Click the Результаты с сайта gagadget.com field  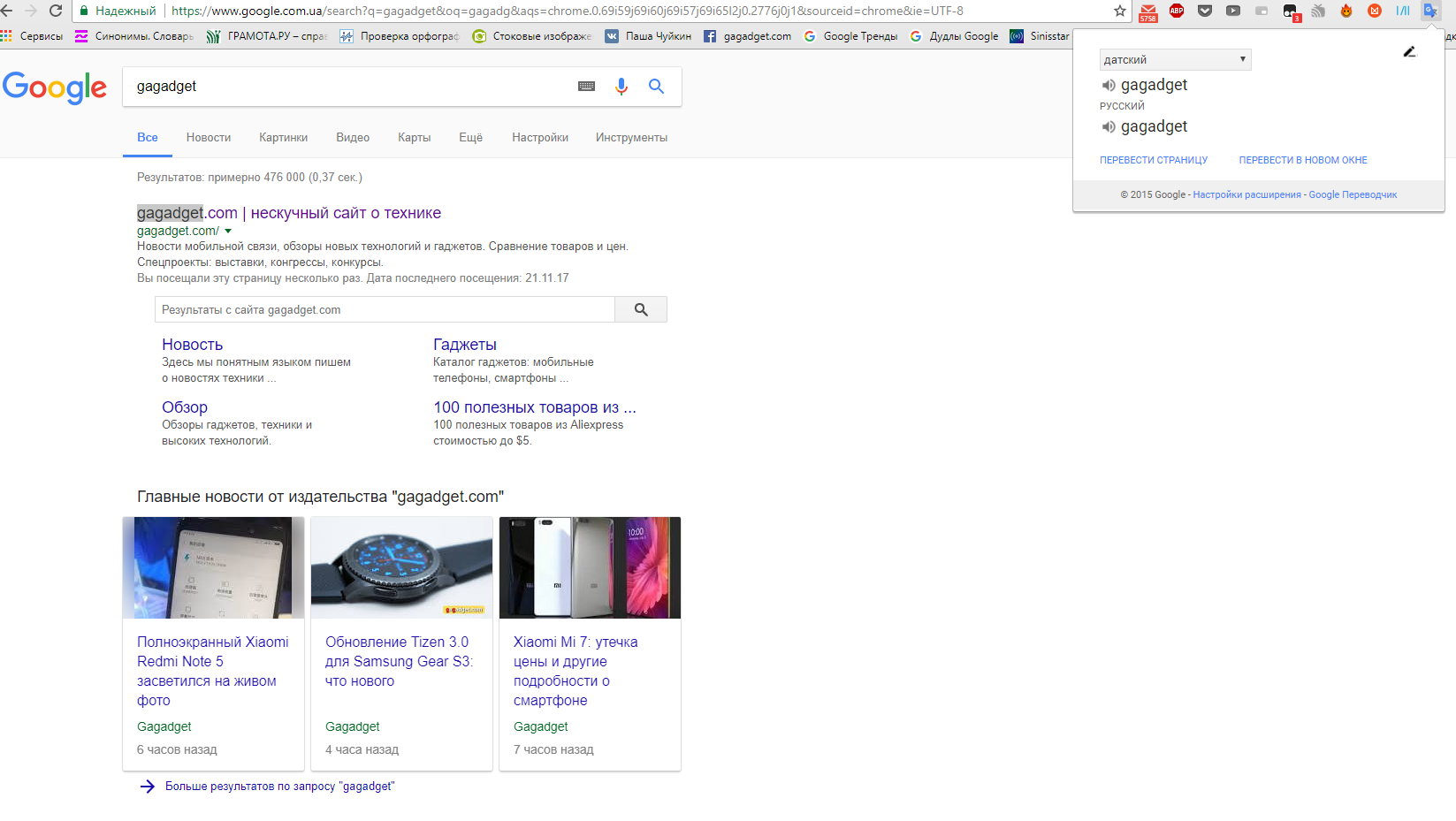tap(385, 309)
